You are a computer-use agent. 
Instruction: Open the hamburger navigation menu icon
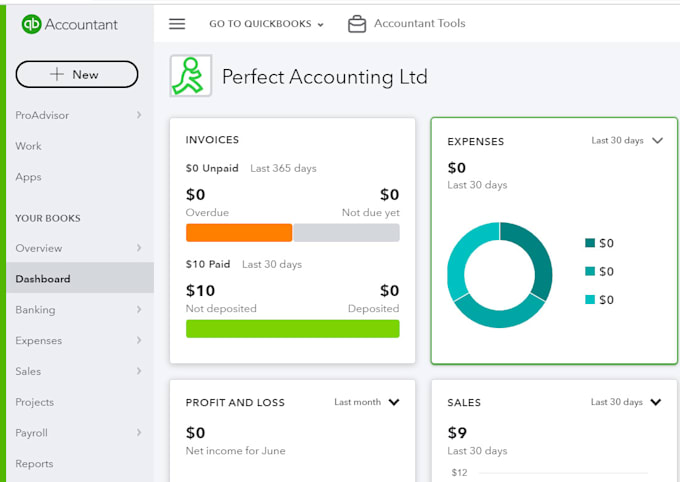point(177,24)
